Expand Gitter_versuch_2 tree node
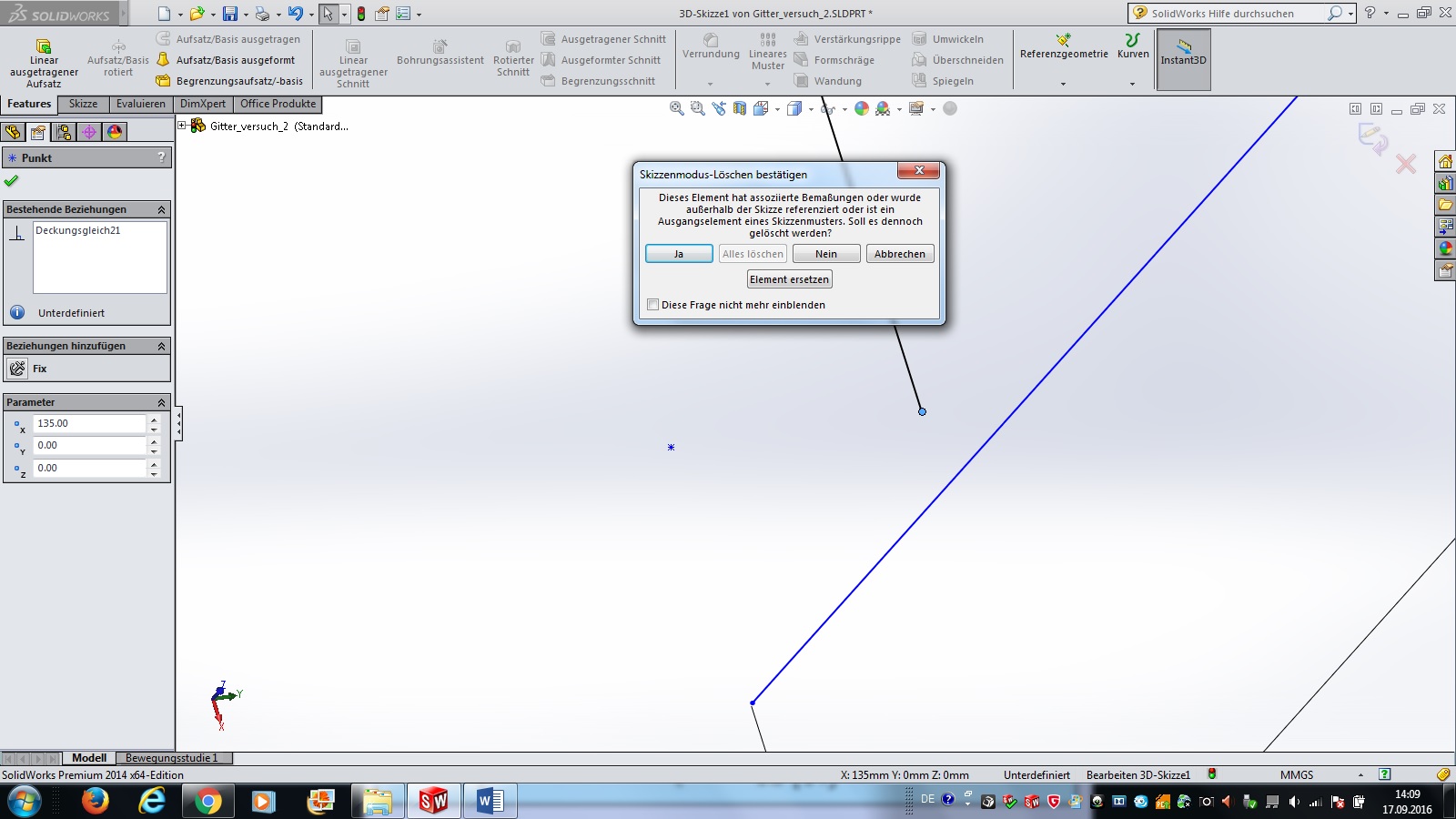This screenshot has height=819, width=1456. click(182, 126)
